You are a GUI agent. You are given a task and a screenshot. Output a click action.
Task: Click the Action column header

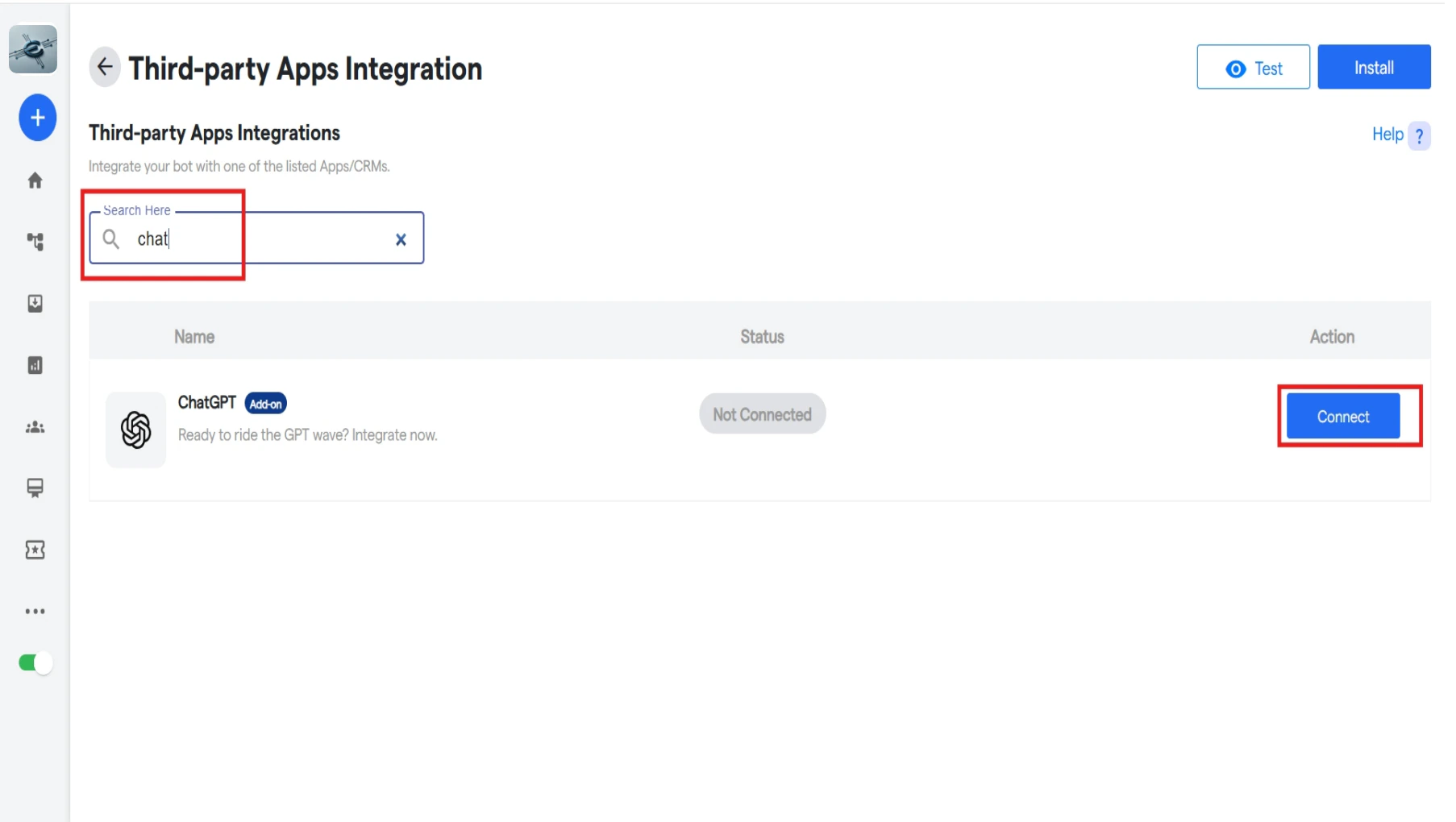(1332, 337)
